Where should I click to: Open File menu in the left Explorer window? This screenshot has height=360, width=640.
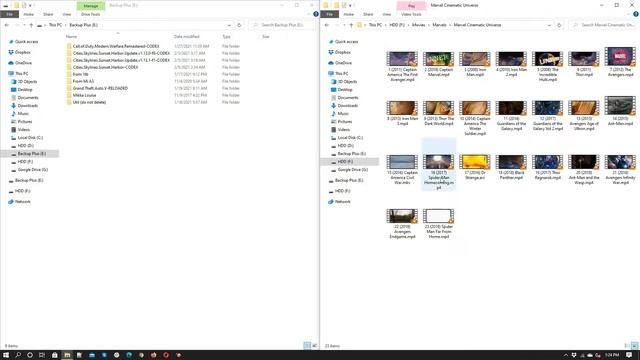coord(9,14)
